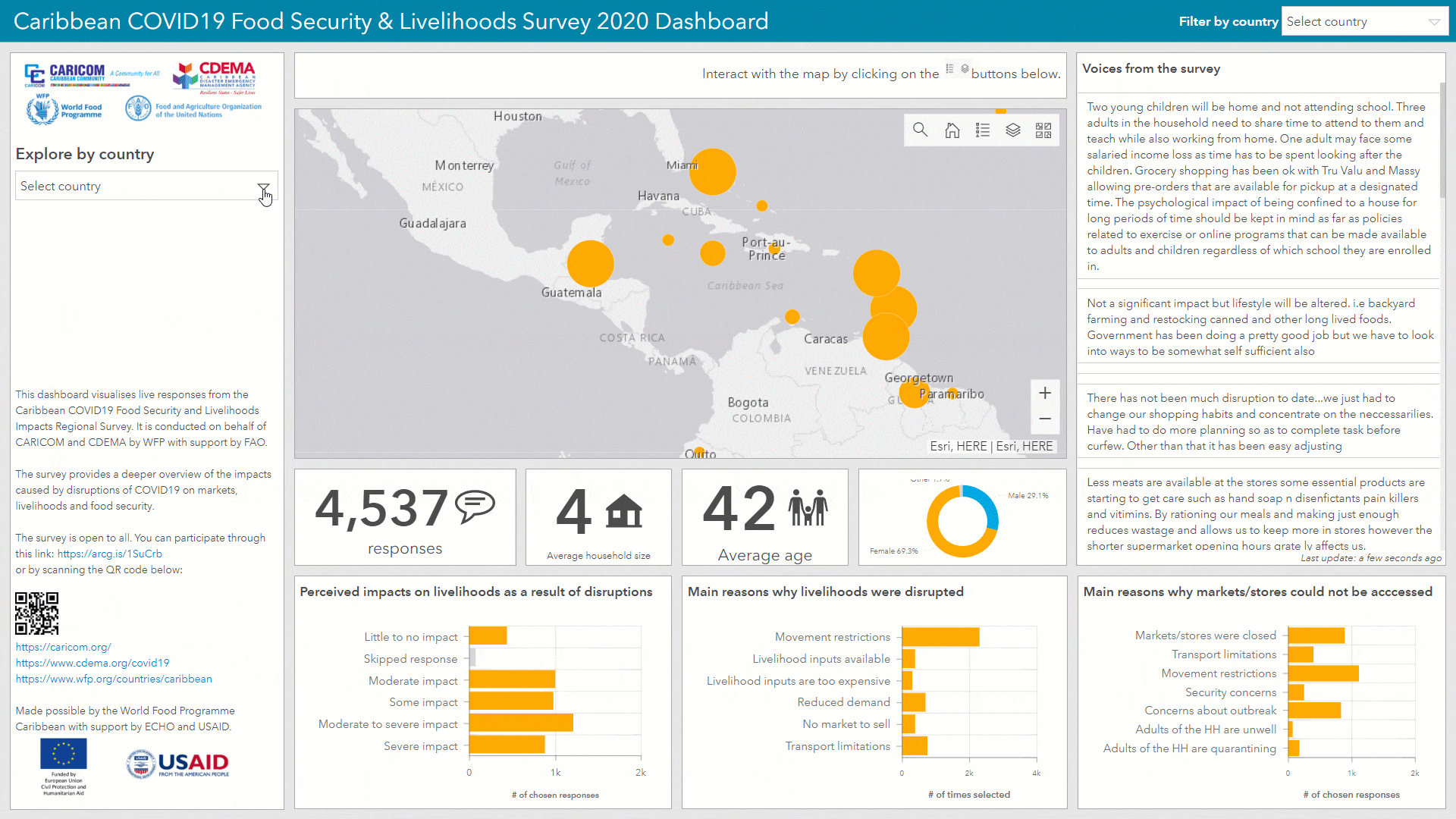Open the arcg.is survey link
Viewport: 1456px width, 819px height.
109,554
